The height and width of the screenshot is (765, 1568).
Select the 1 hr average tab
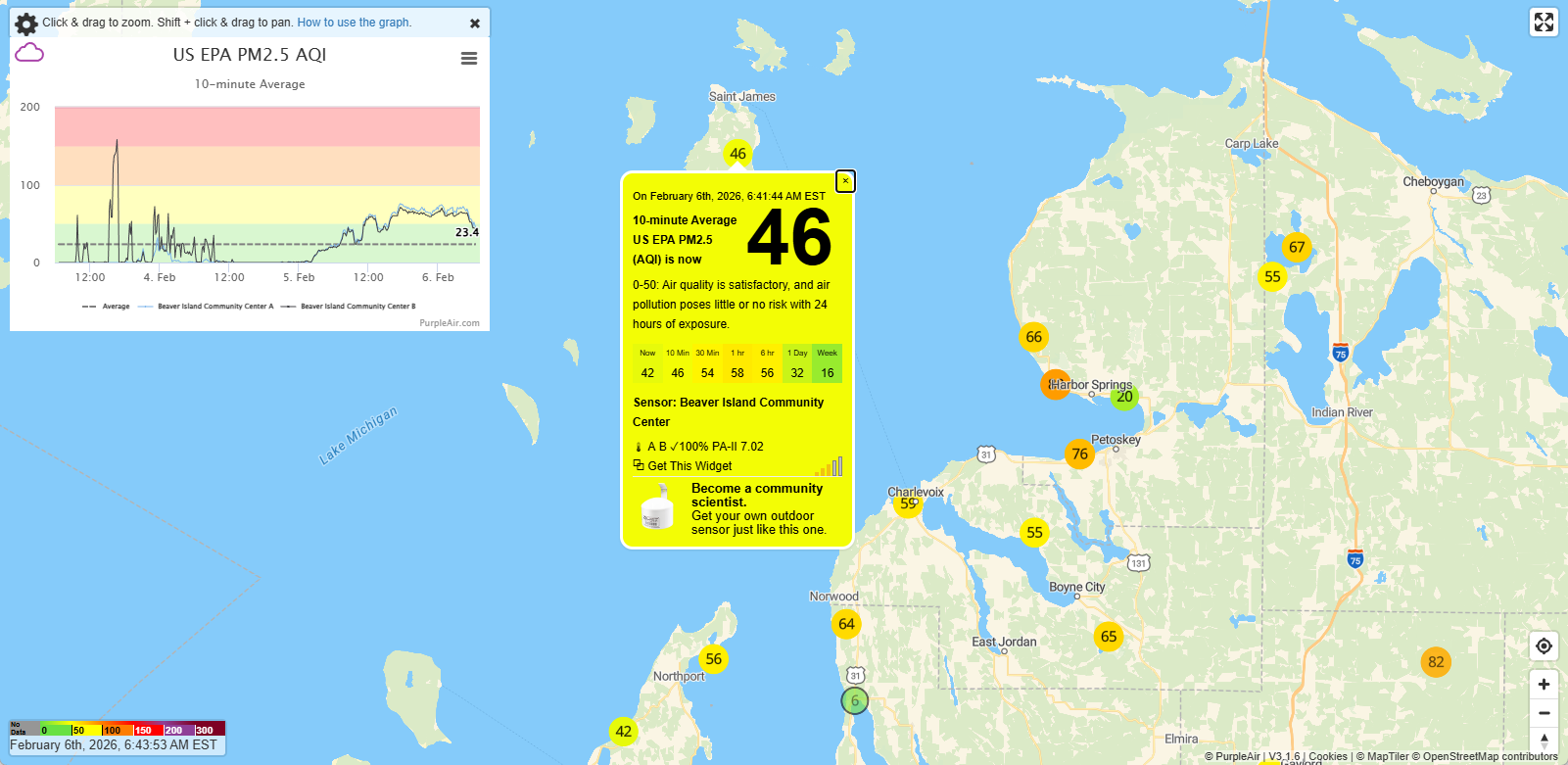click(737, 364)
